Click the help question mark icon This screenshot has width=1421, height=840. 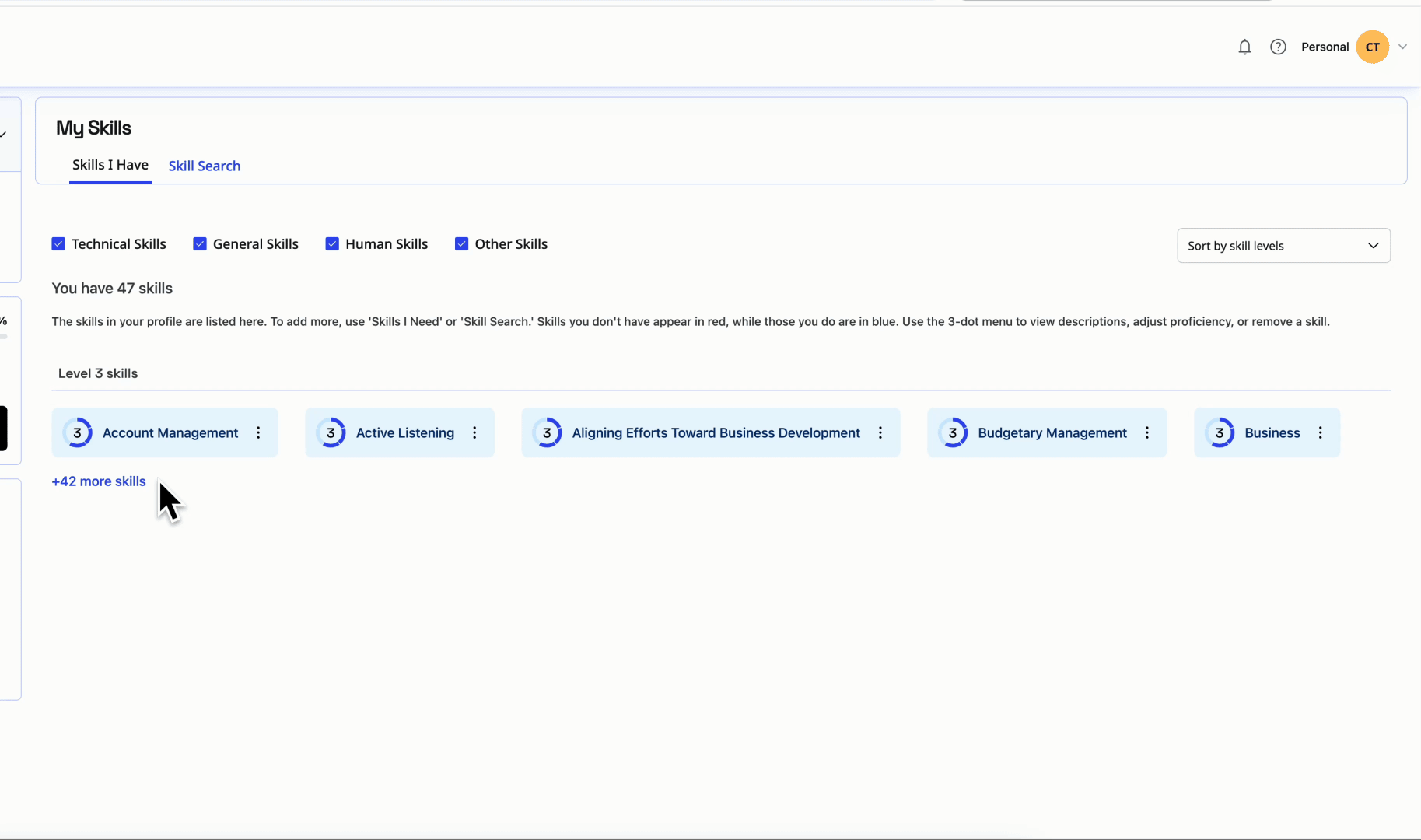click(1278, 47)
